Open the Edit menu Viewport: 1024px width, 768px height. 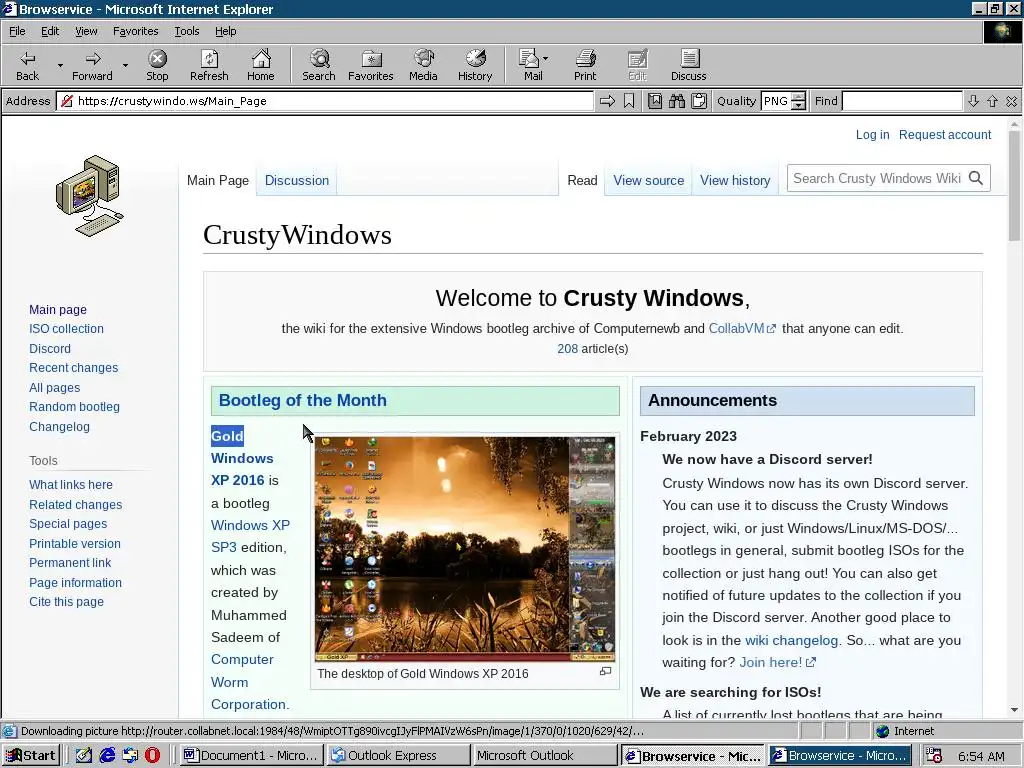point(50,31)
